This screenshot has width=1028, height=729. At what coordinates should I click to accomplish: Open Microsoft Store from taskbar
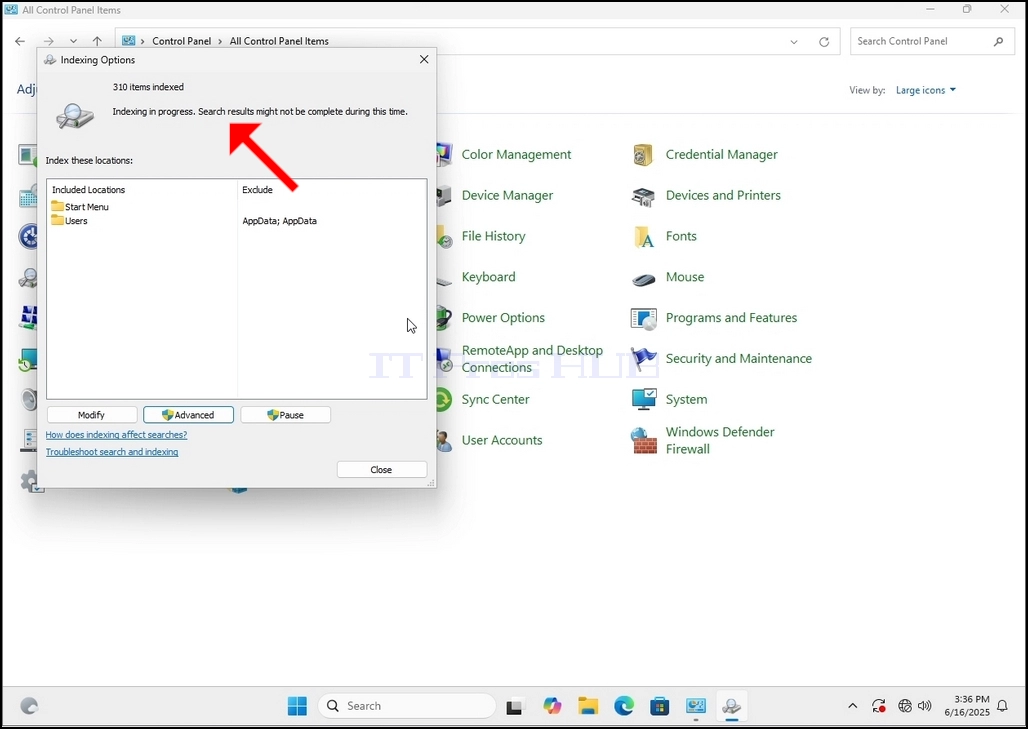(660, 706)
